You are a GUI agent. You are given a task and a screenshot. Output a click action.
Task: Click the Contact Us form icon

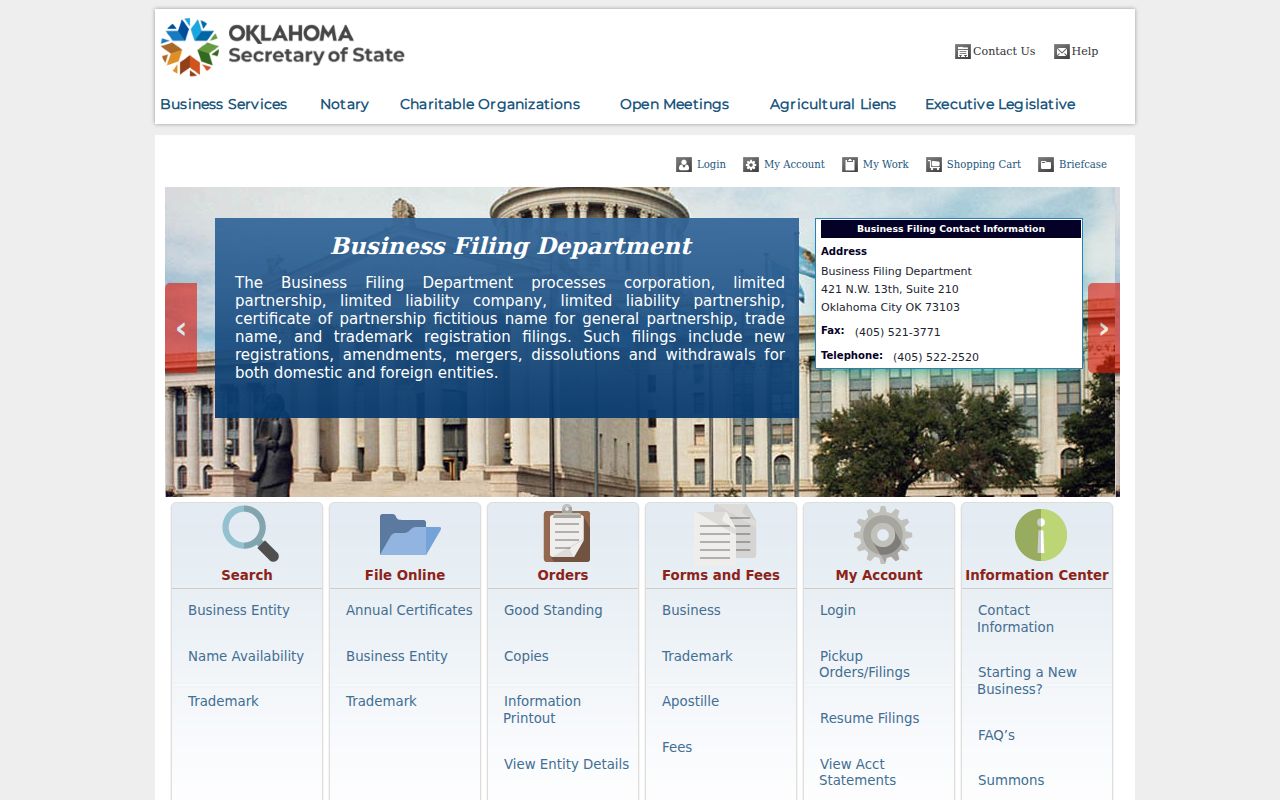(x=963, y=52)
